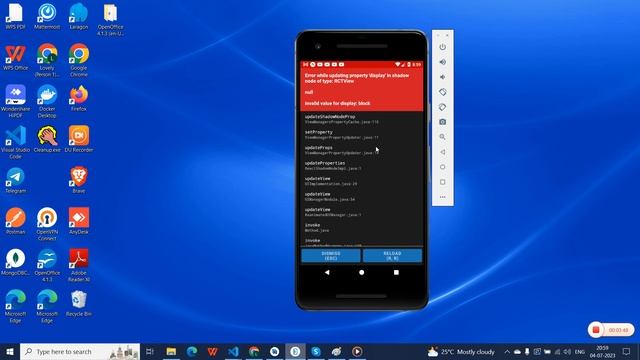640x360 pixels.
Task: Open WPS Office desktop shortcut
Action: (x=16, y=57)
